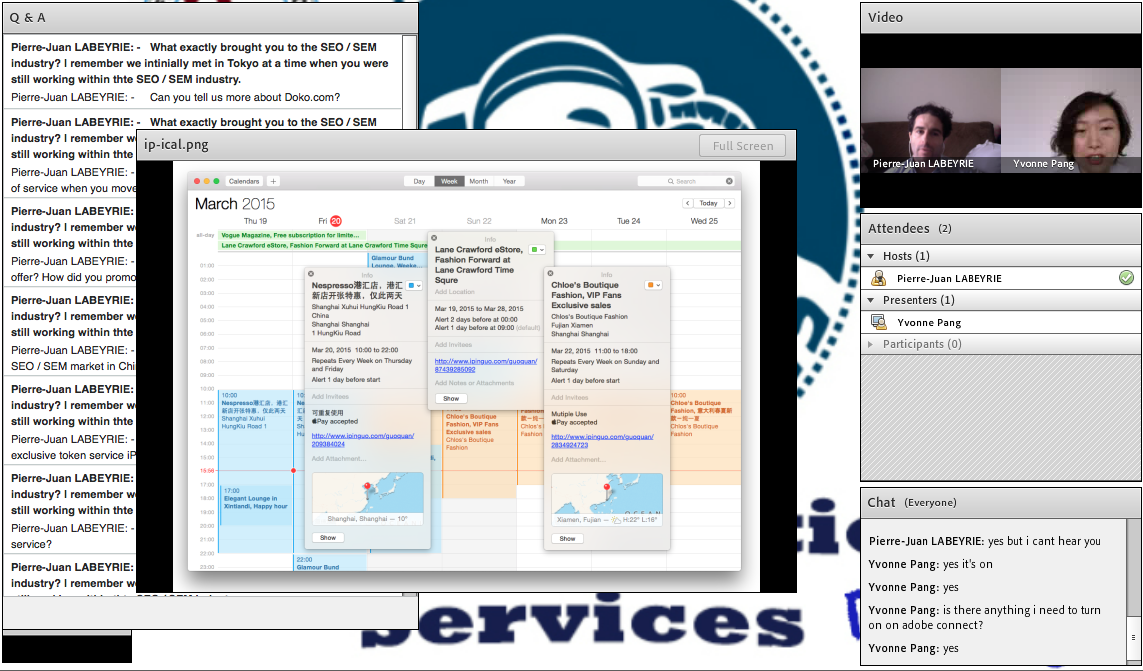
Task: Open the green calendar color dropdown on Lane Crawford popup
Action: 538,249
